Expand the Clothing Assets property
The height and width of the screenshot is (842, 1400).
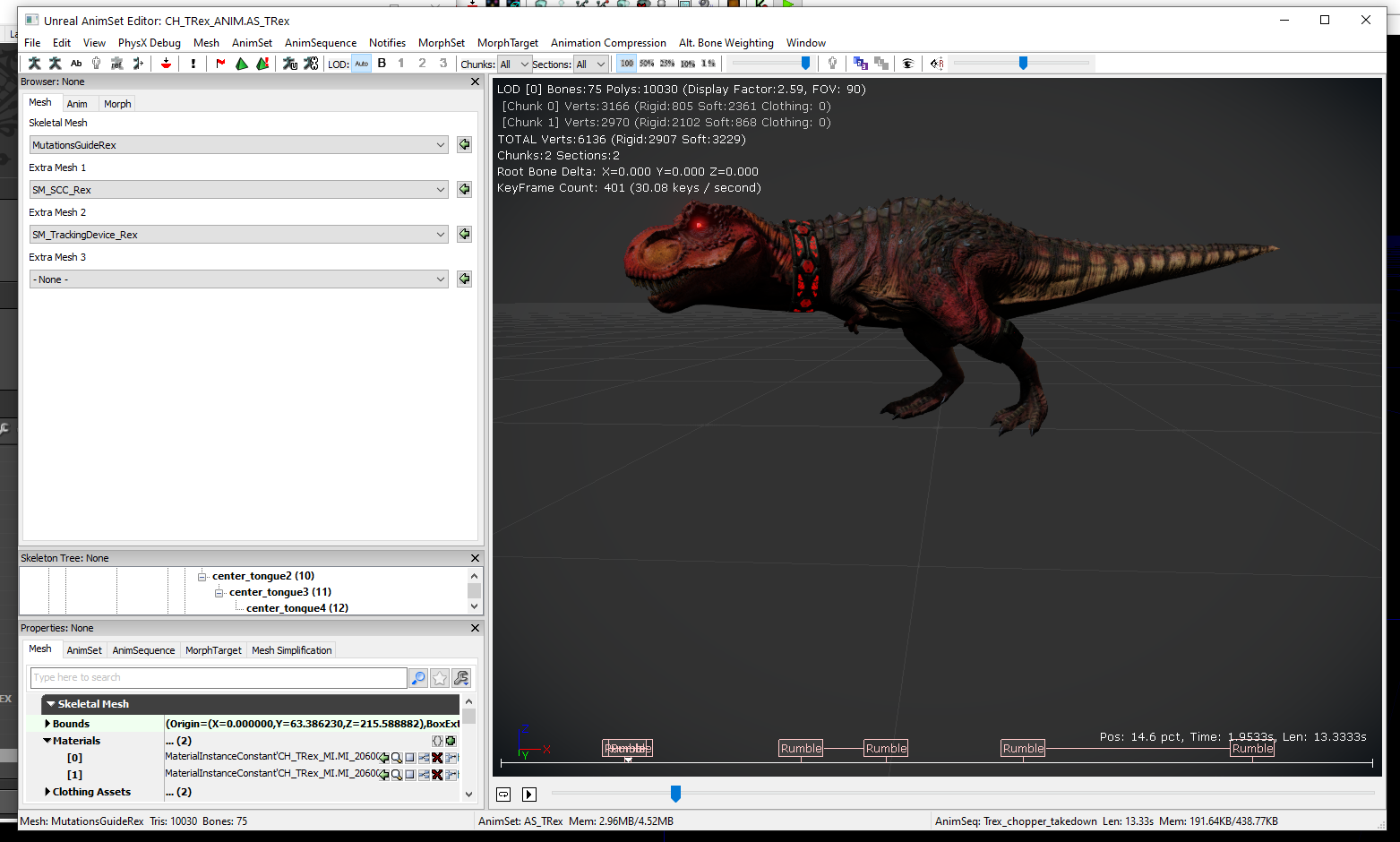[x=47, y=792]
